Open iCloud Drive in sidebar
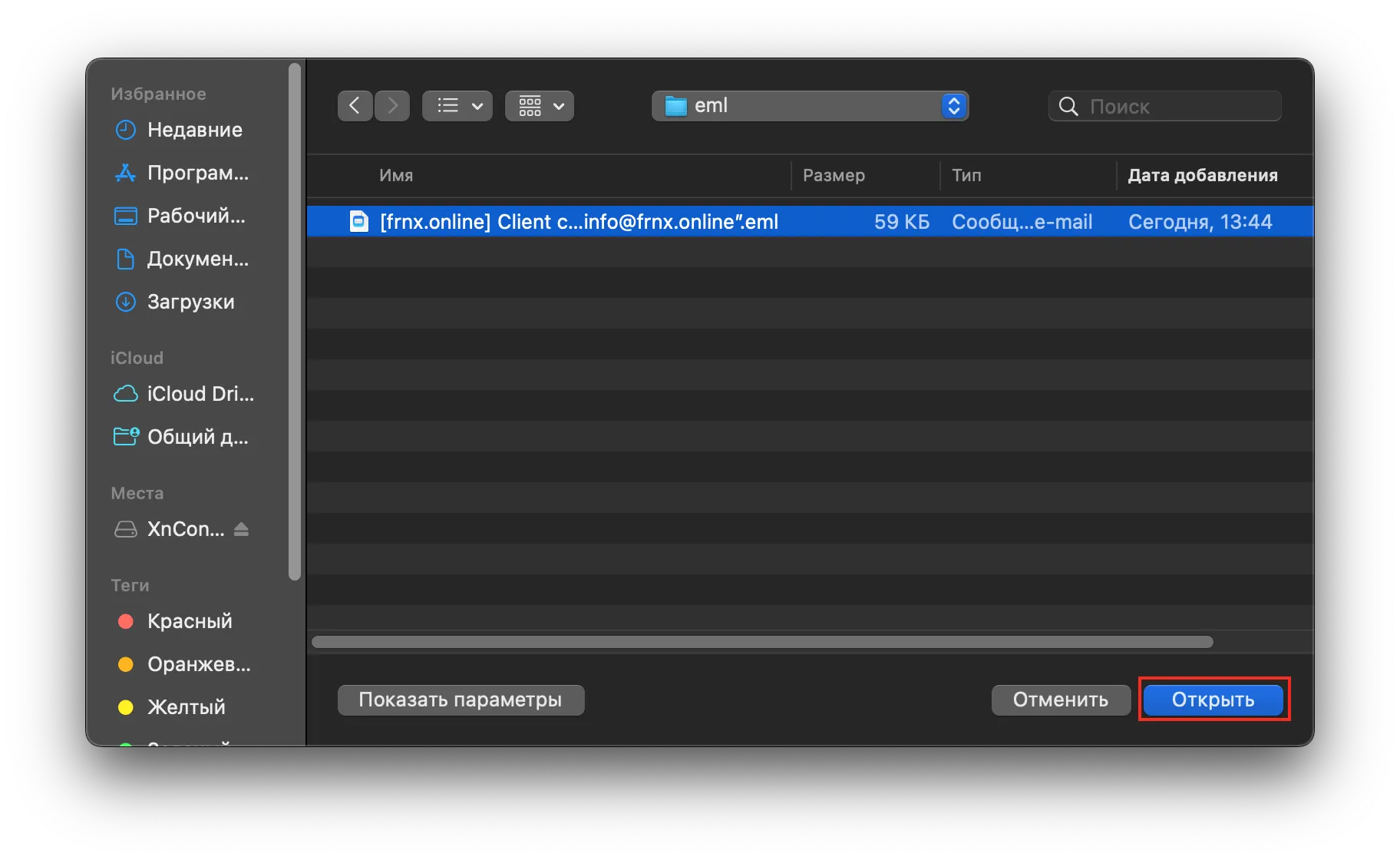The height and width of the screenshot is (860, 1400). (200, 394)
